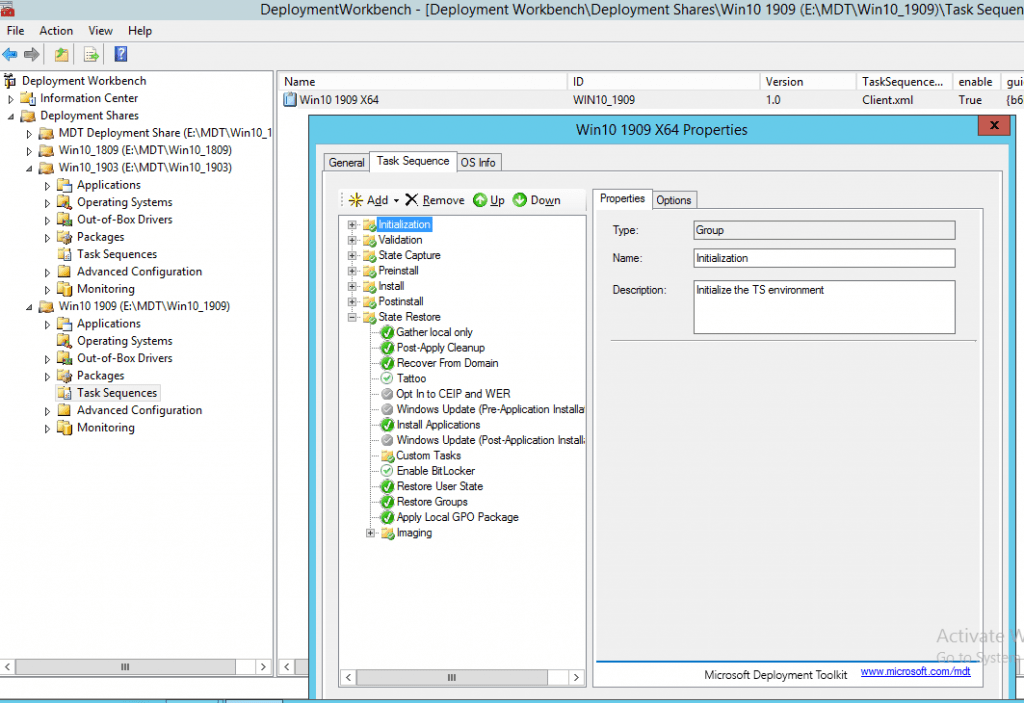
Task: Expand Win10 1909 Out-of-Box Drivers node
Action: click(47, 359)
